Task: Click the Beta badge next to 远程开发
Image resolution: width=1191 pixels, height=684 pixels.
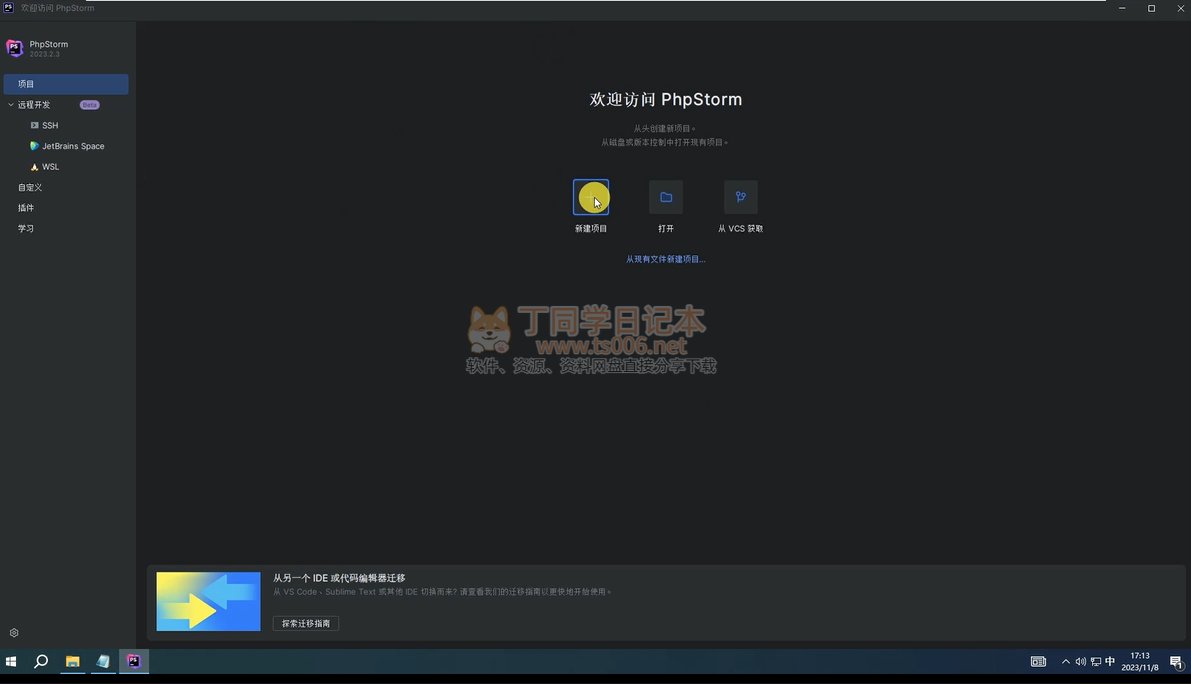Action: 90,105
